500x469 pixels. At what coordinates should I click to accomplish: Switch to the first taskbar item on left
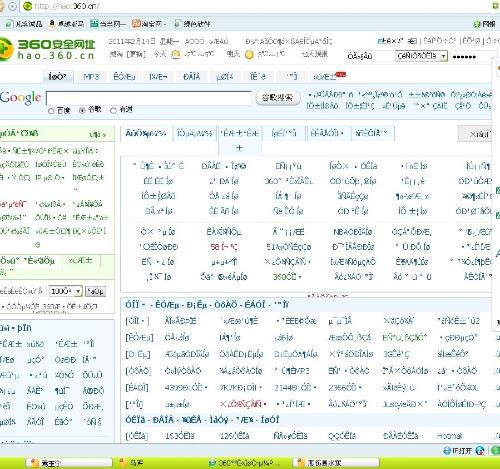[69, 463]
